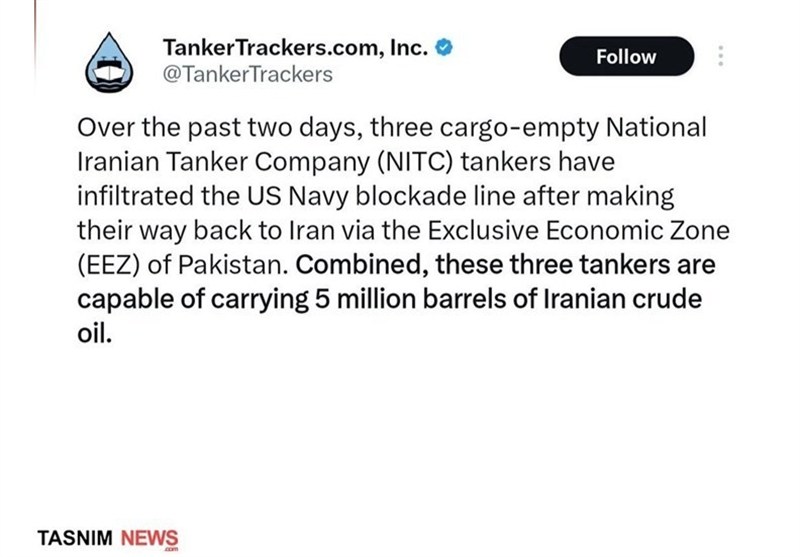Follow the TankerTrackers account
The image size is (800, 557).
[x=626, y=56]
